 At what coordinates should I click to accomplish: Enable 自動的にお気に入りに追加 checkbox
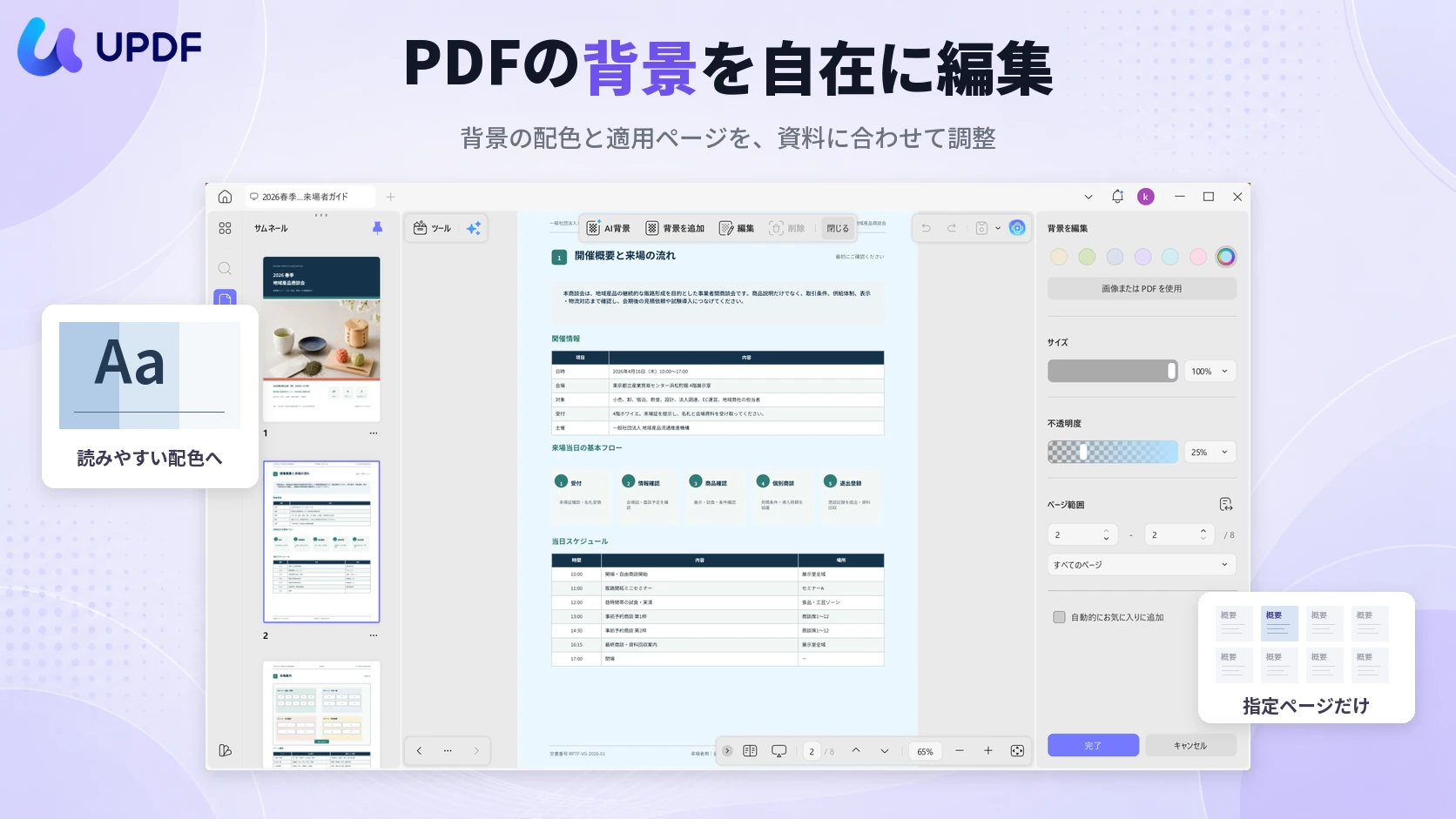tap(1059, 617)
